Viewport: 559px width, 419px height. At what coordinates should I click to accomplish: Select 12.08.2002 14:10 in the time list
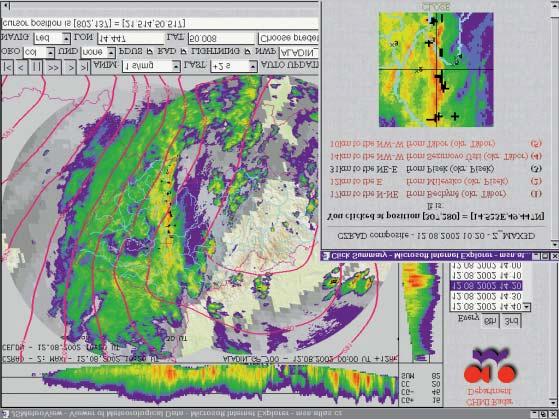click(486, 275)
